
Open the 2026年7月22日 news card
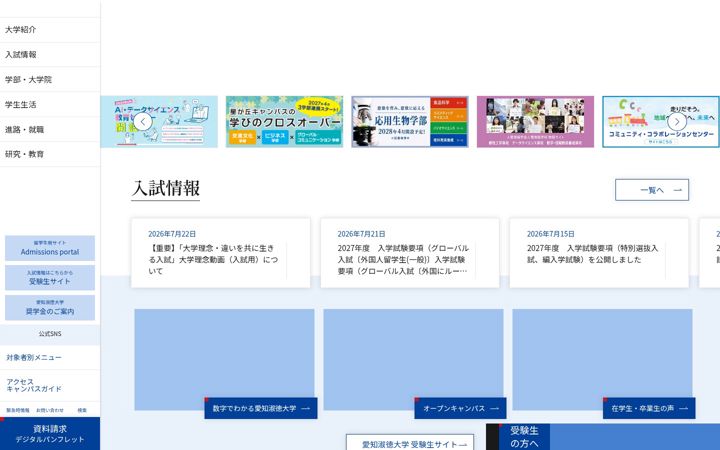tap(220, 253)
